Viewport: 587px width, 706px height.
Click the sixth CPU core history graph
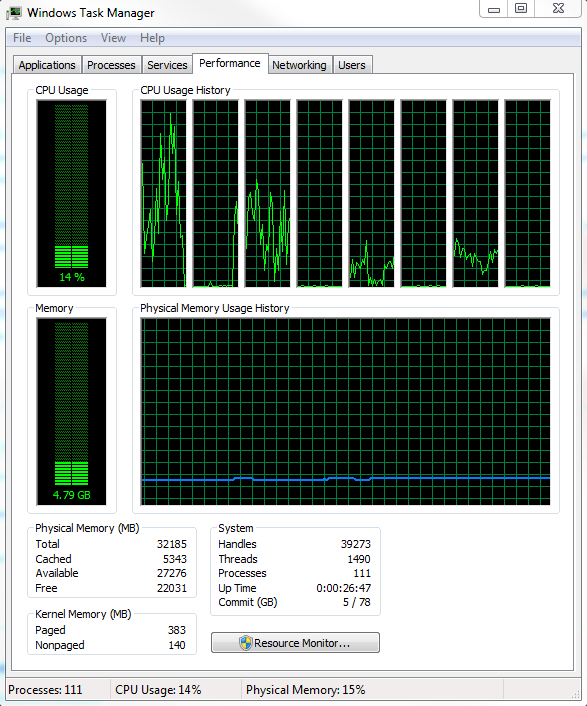click(x=424, y=194)
